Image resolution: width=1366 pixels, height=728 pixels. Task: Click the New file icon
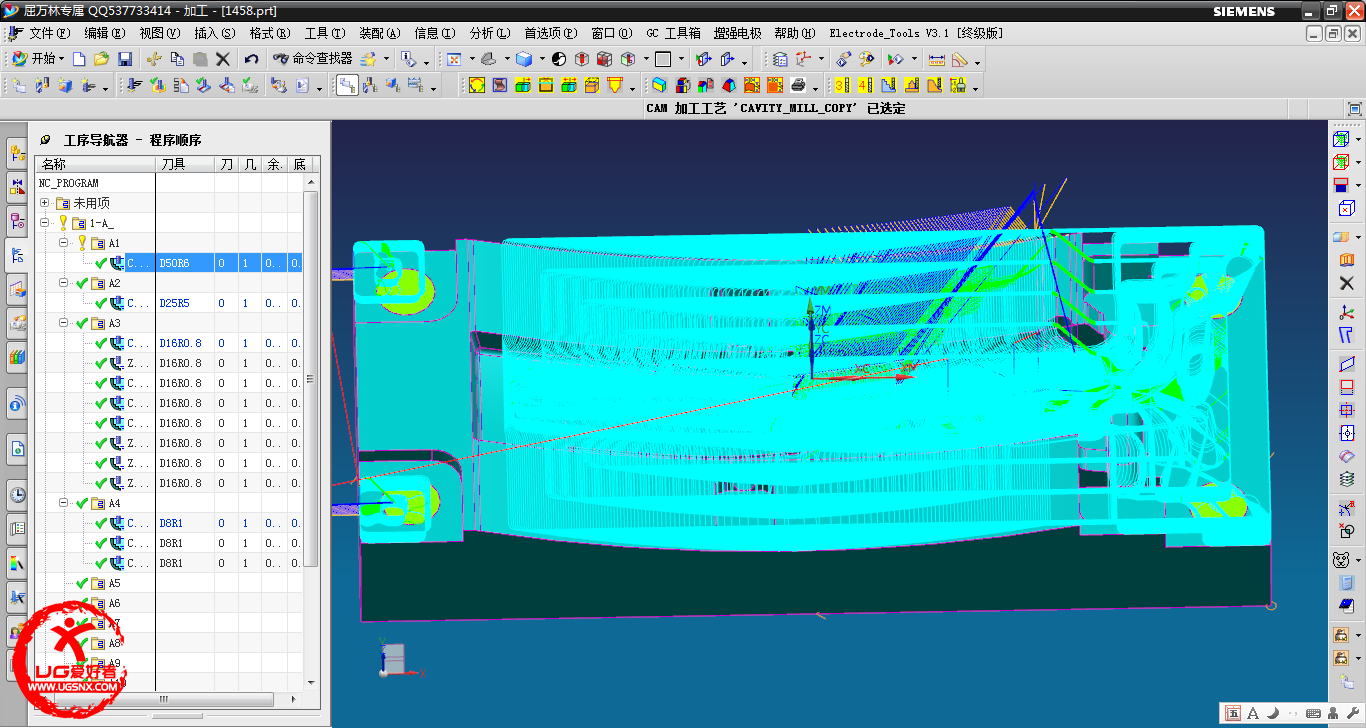pos(79,59)
